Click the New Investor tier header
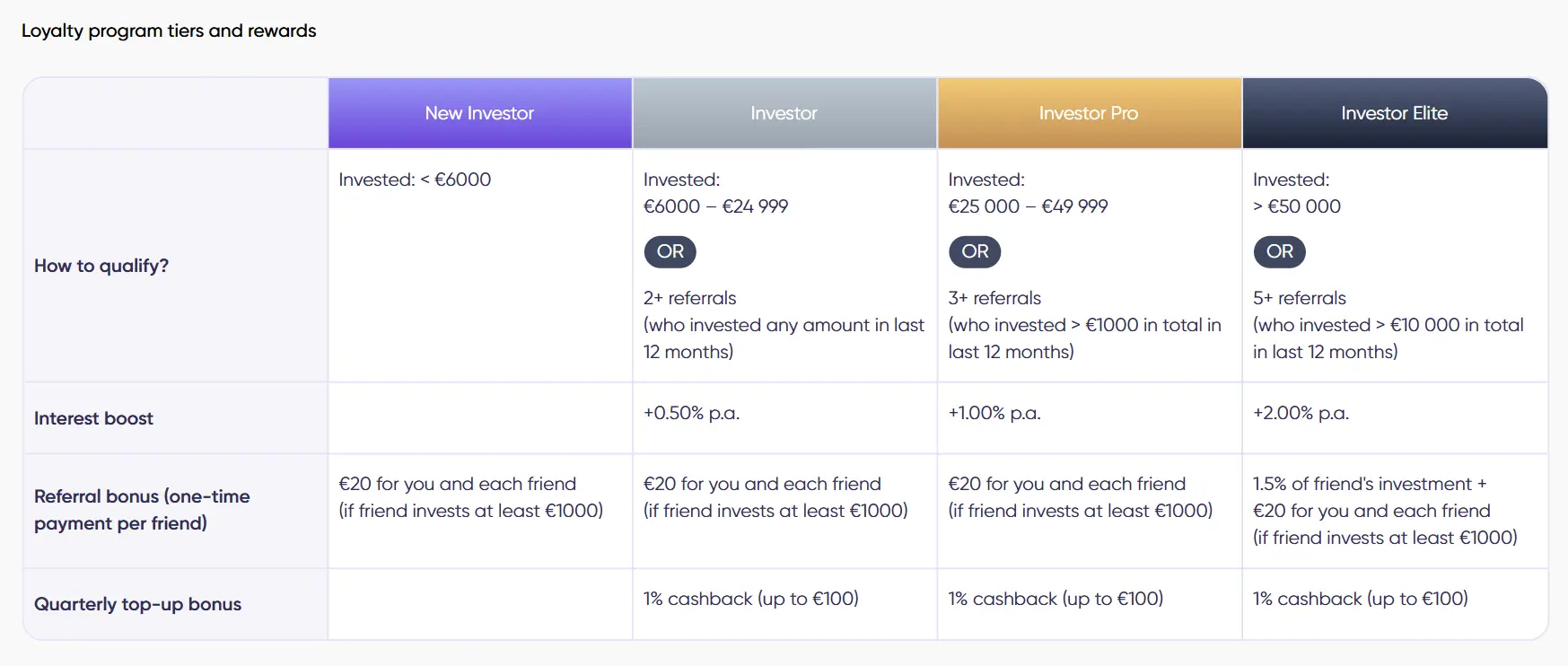 click(479, 113)
